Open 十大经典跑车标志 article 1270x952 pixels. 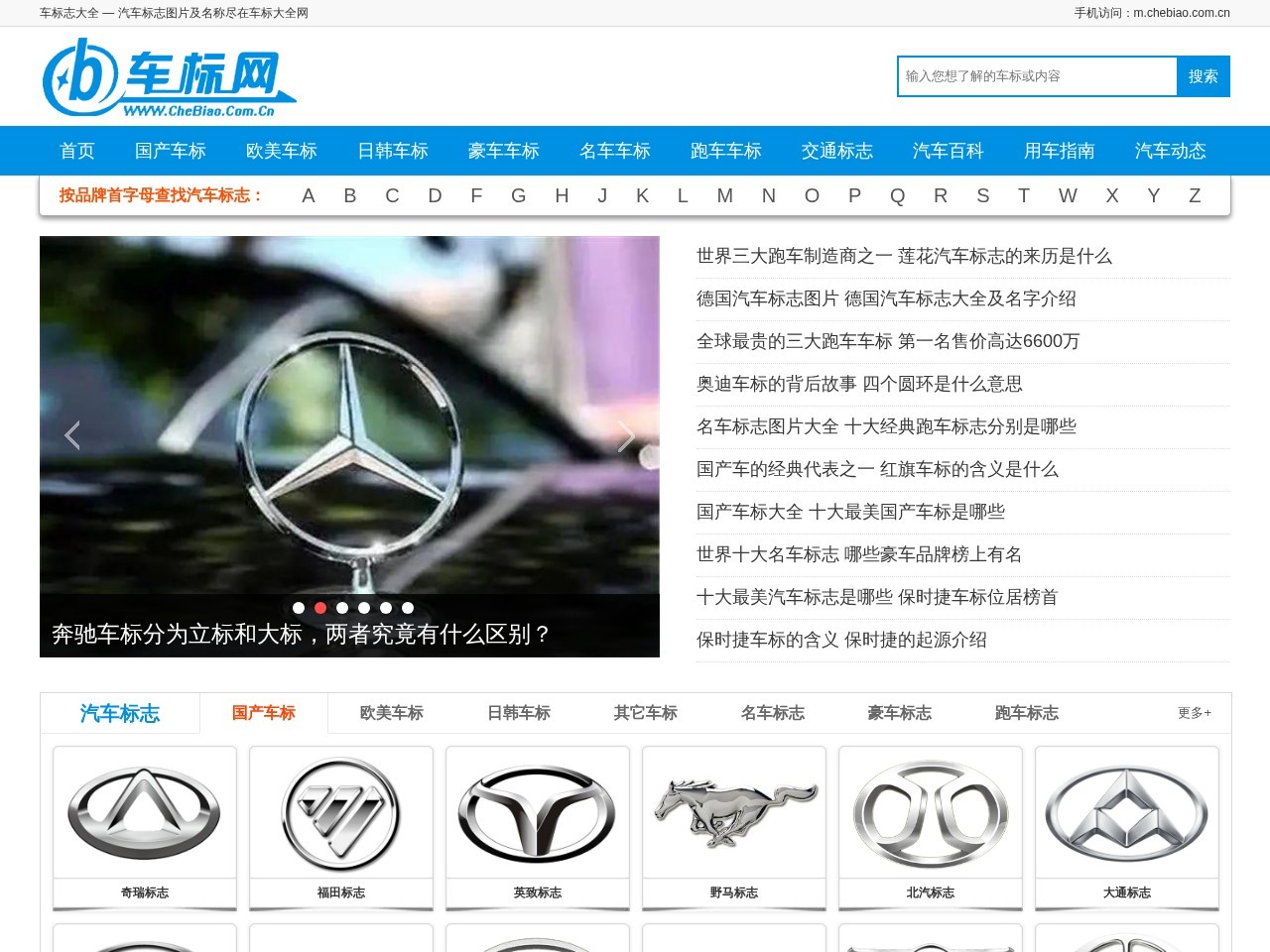tap(886, 426)
